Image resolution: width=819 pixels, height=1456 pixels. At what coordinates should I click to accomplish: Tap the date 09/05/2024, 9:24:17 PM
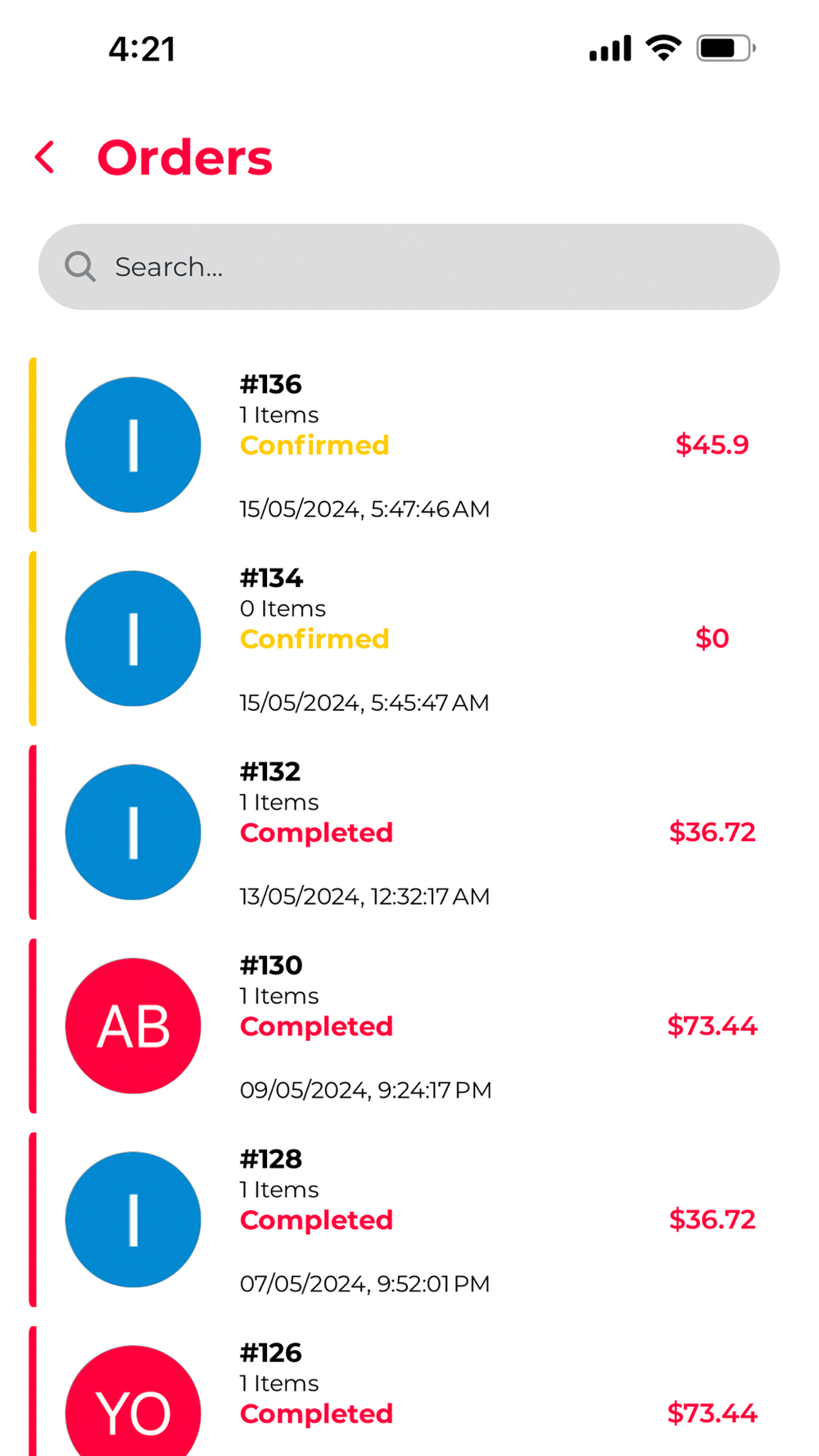[365, 1090]
